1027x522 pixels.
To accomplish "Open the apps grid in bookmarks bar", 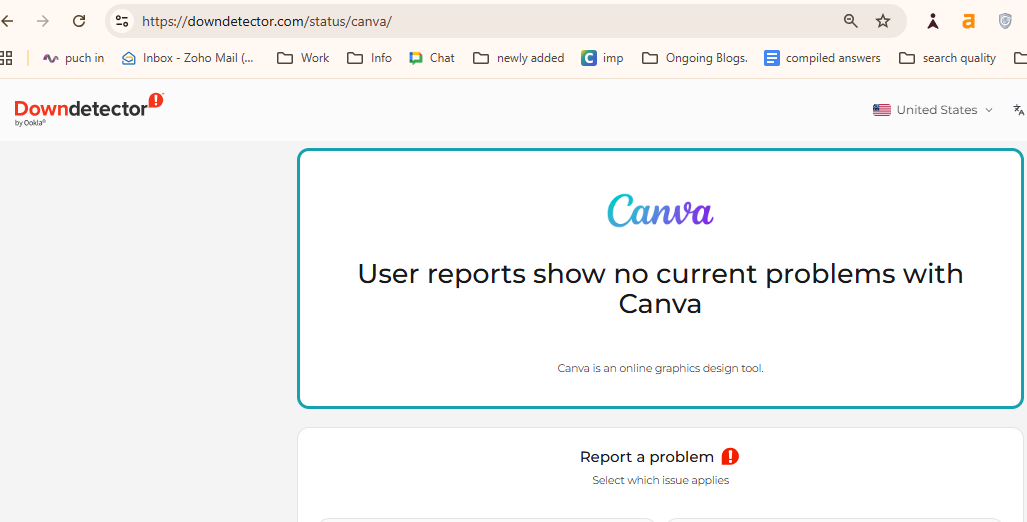I will pyautogui.click(x=7, y=58).
